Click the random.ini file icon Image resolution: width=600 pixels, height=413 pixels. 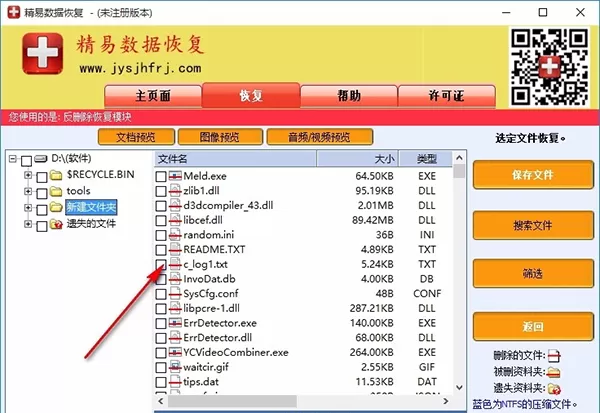click(x=175, y=235)
